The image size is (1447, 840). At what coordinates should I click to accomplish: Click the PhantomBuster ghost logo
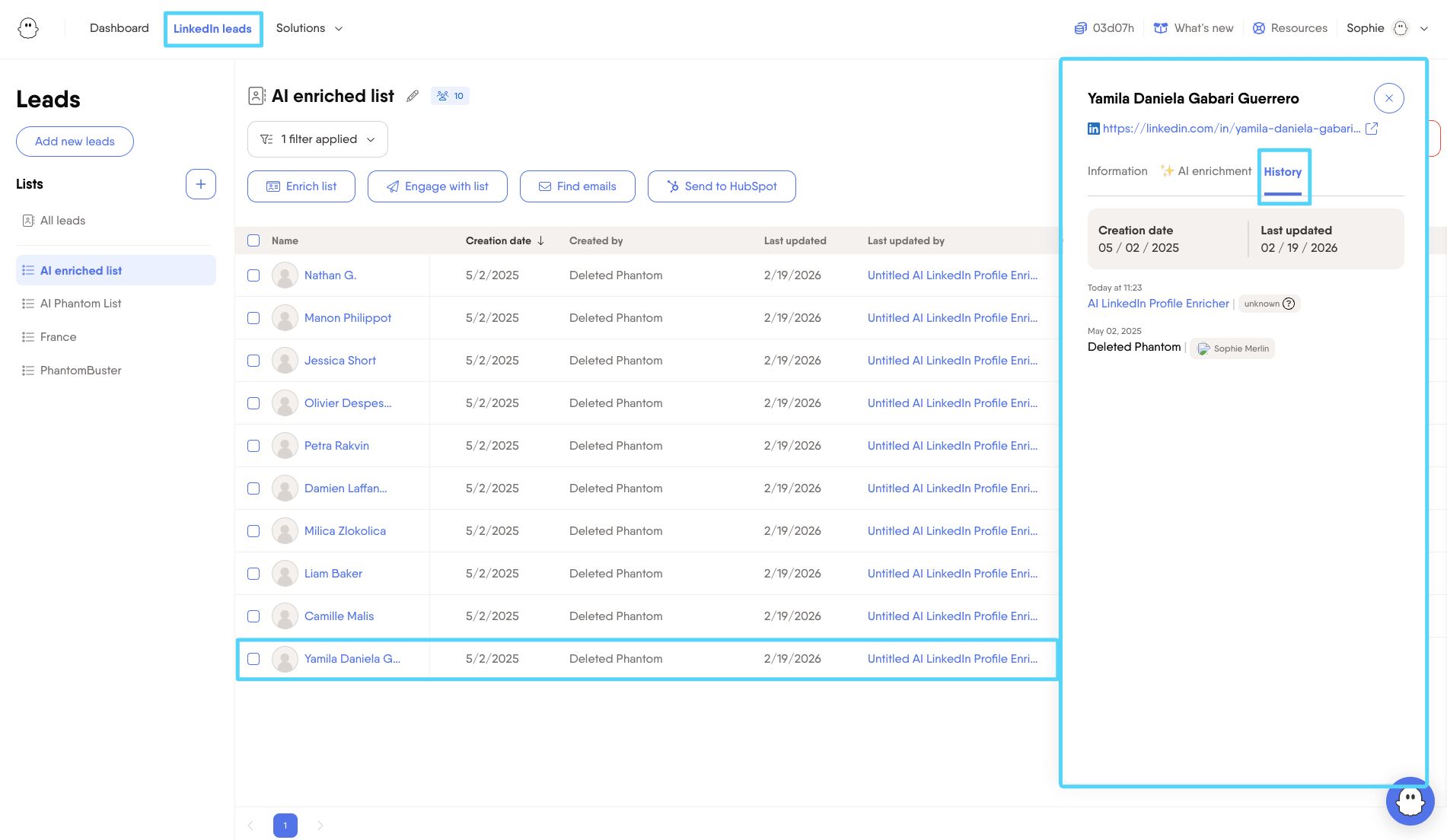[x=28, y=28]
